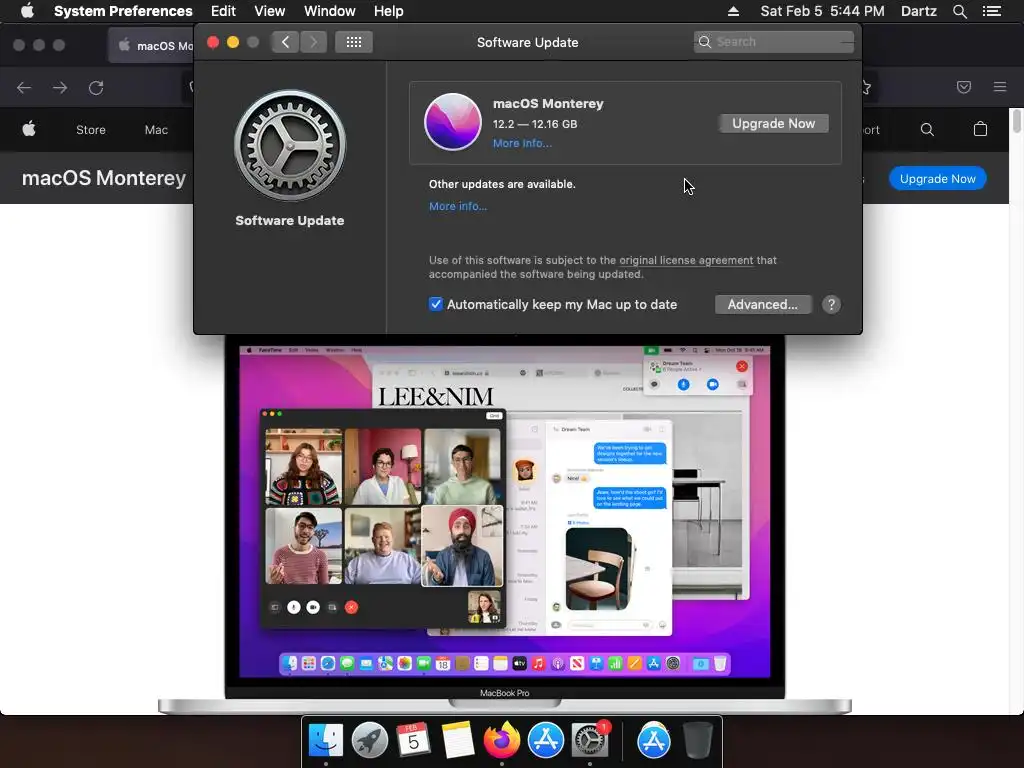Click the search icon on Apple website
The image size is (1024, 768).
pos(927,129)
